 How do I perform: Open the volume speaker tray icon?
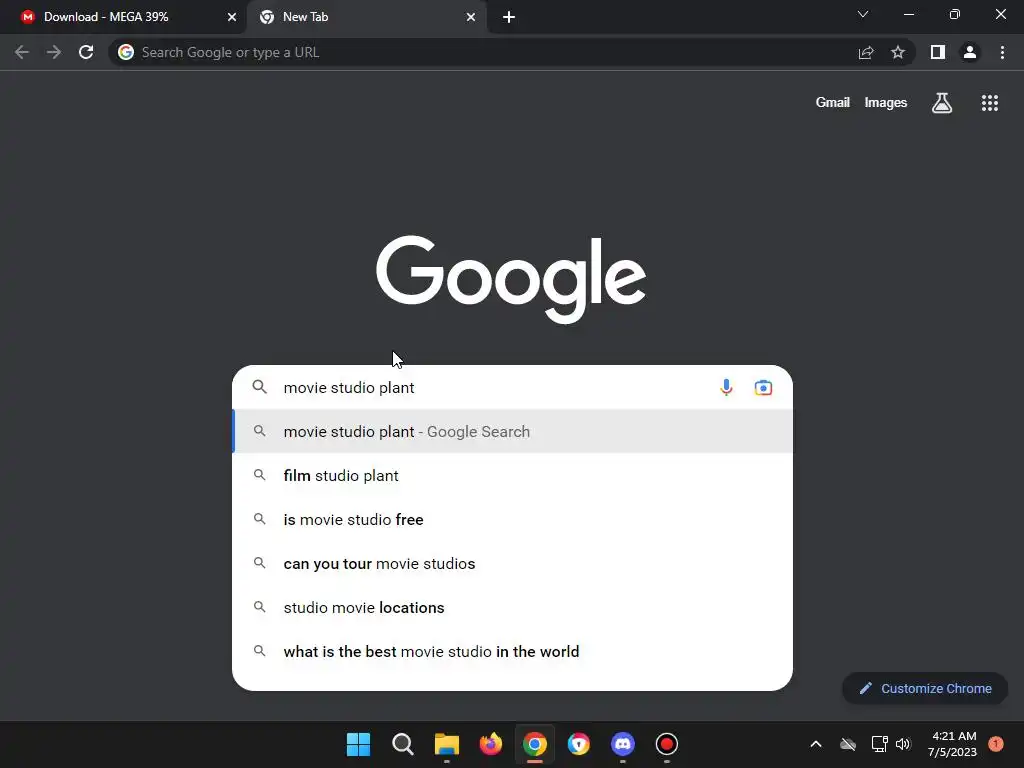point(903,744)
